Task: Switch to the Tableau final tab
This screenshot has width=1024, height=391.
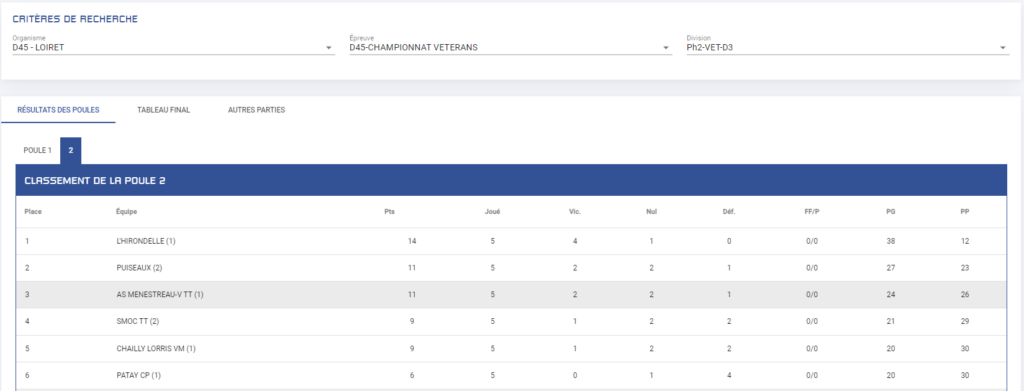Action: [x=163, y=110]
